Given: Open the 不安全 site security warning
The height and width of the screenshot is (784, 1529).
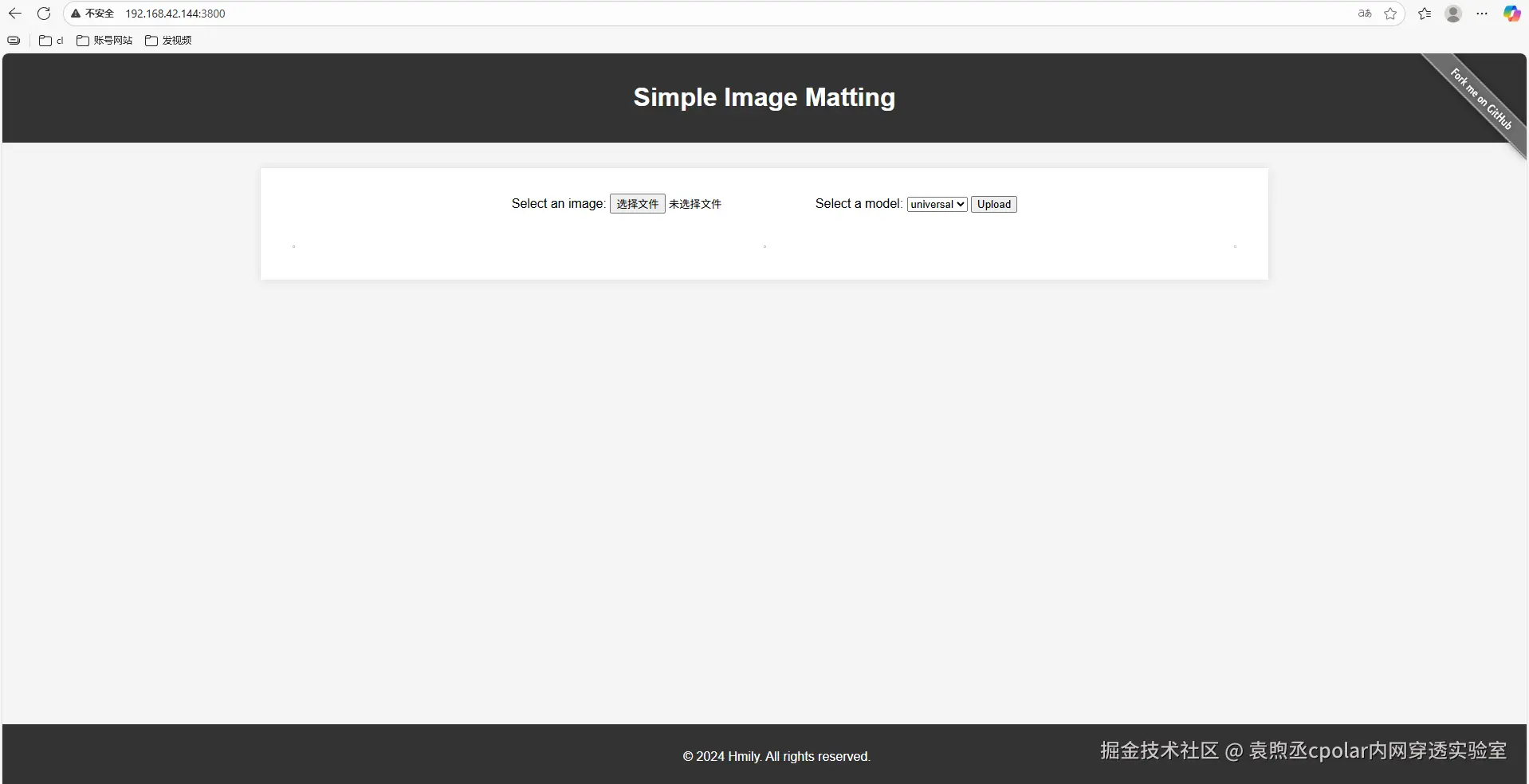Looking at the screenshot, I should pos(92,14).
